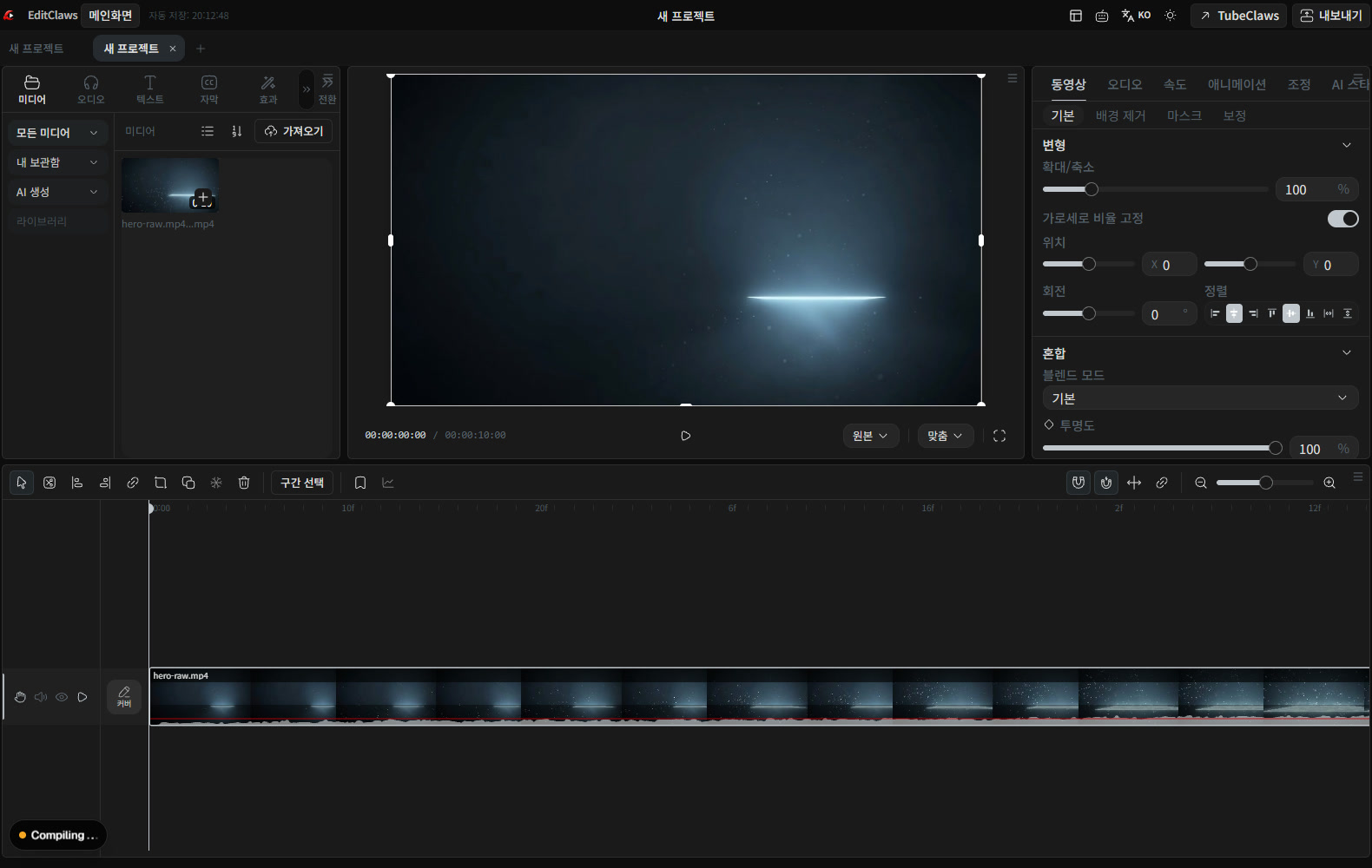Image resolution: width=1372 pixels, height=868 pixels.
Task: Open the layout panel icon in top bar
Action: pos(1076,16)
